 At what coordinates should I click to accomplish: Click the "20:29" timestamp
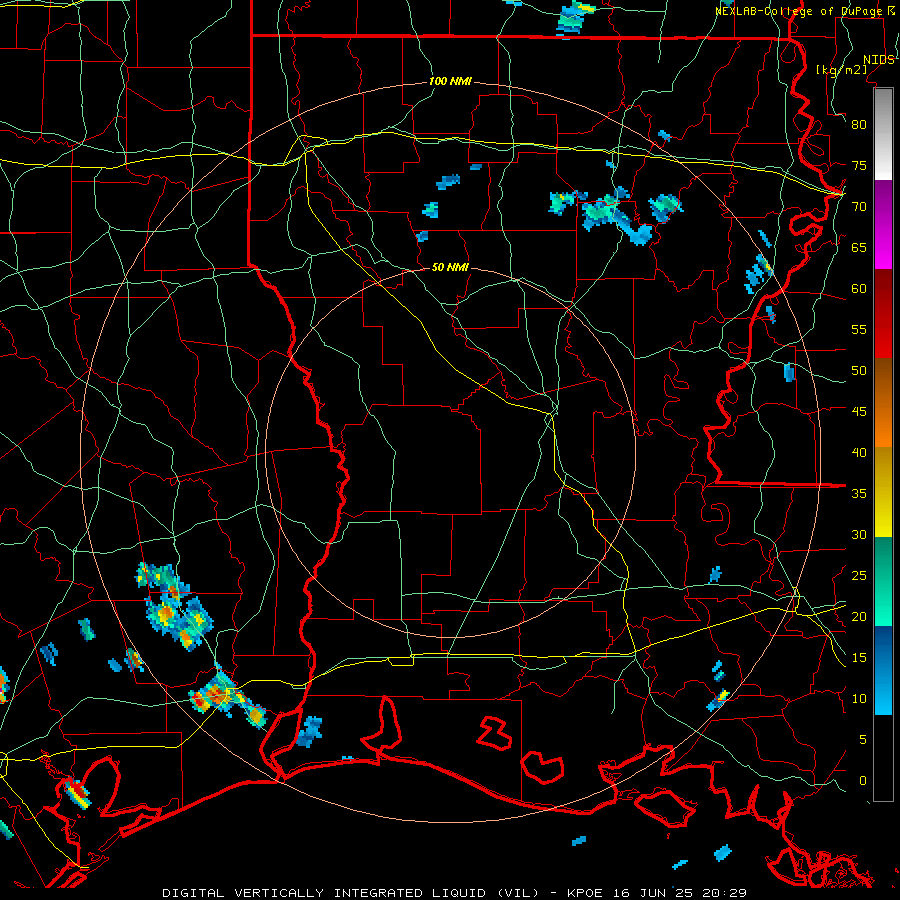[x=725, y=893]
